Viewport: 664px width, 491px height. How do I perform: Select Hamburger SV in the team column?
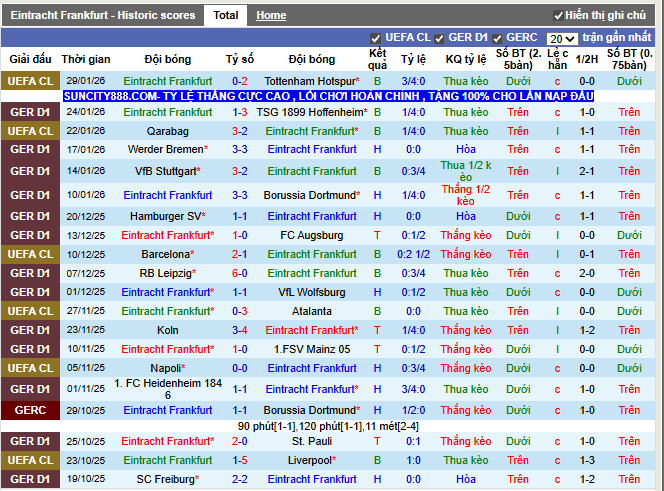point(168,216)
